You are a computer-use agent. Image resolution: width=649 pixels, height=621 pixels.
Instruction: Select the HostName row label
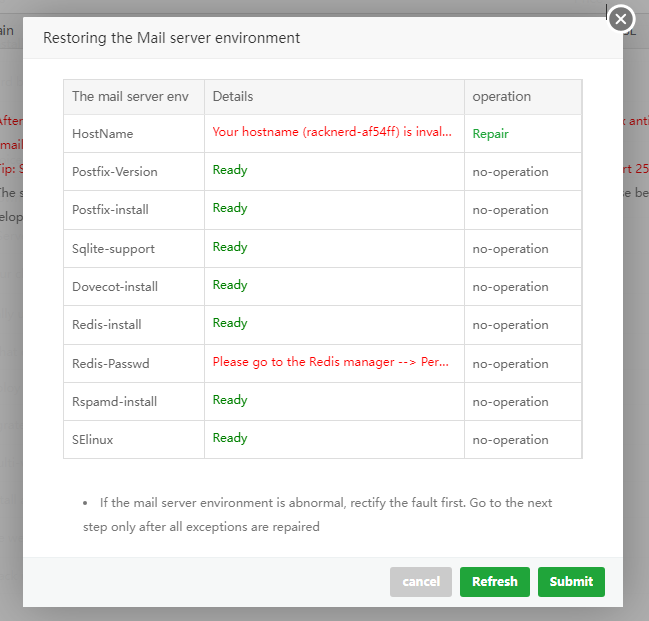point(102,133)
